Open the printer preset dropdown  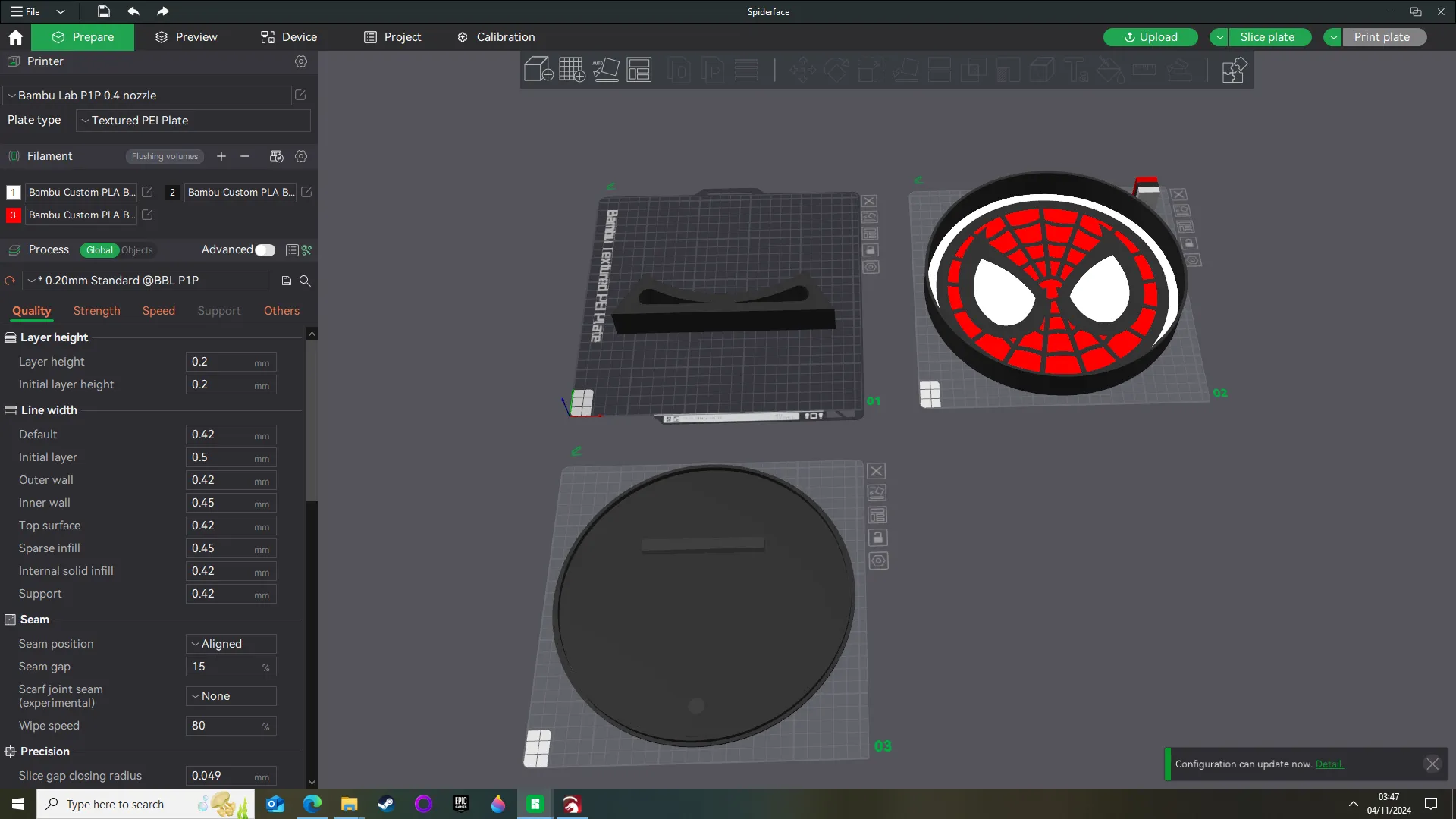(x=148, y=96)
